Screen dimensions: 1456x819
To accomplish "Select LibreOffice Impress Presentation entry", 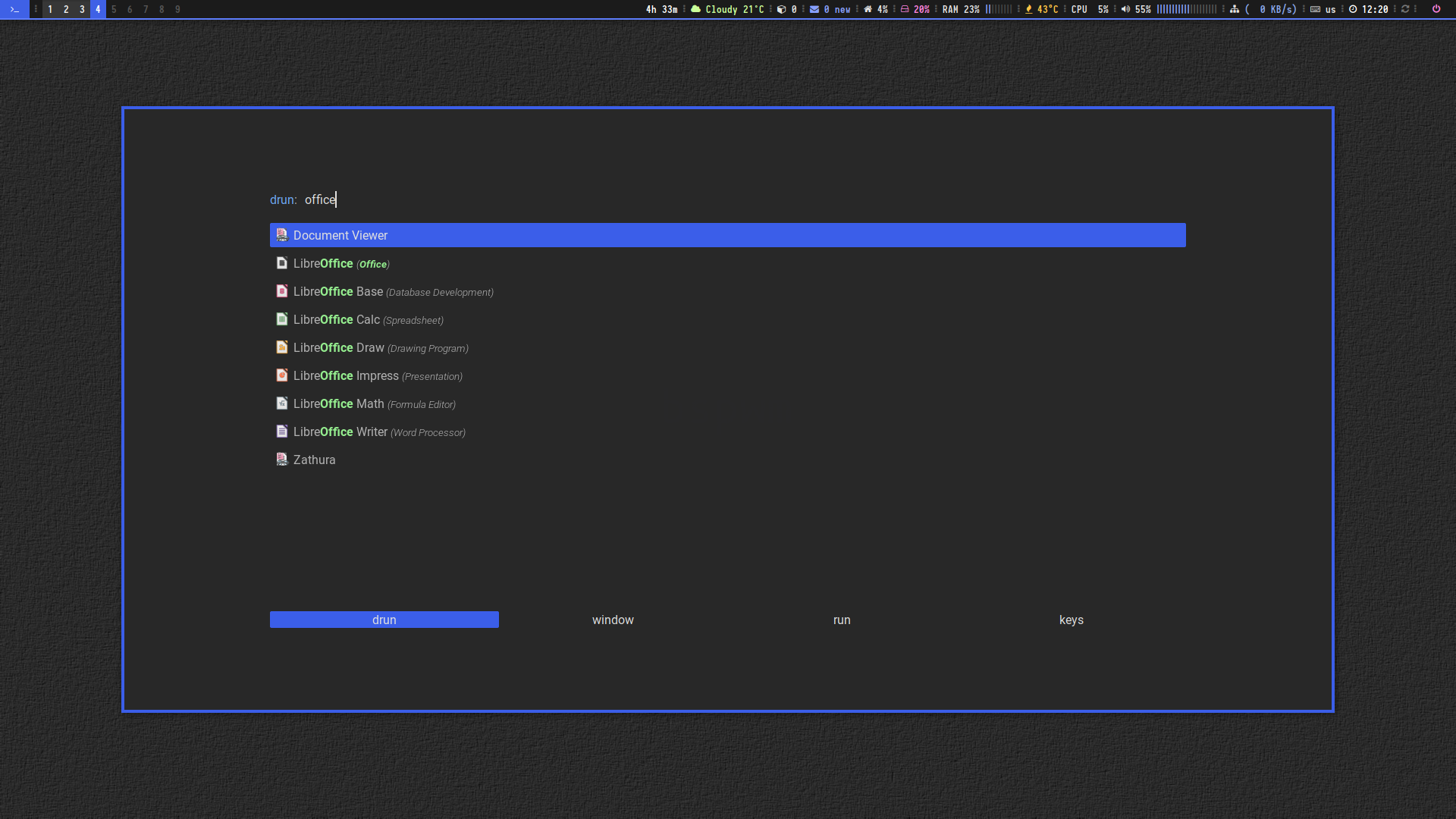I will click(727, 375).
